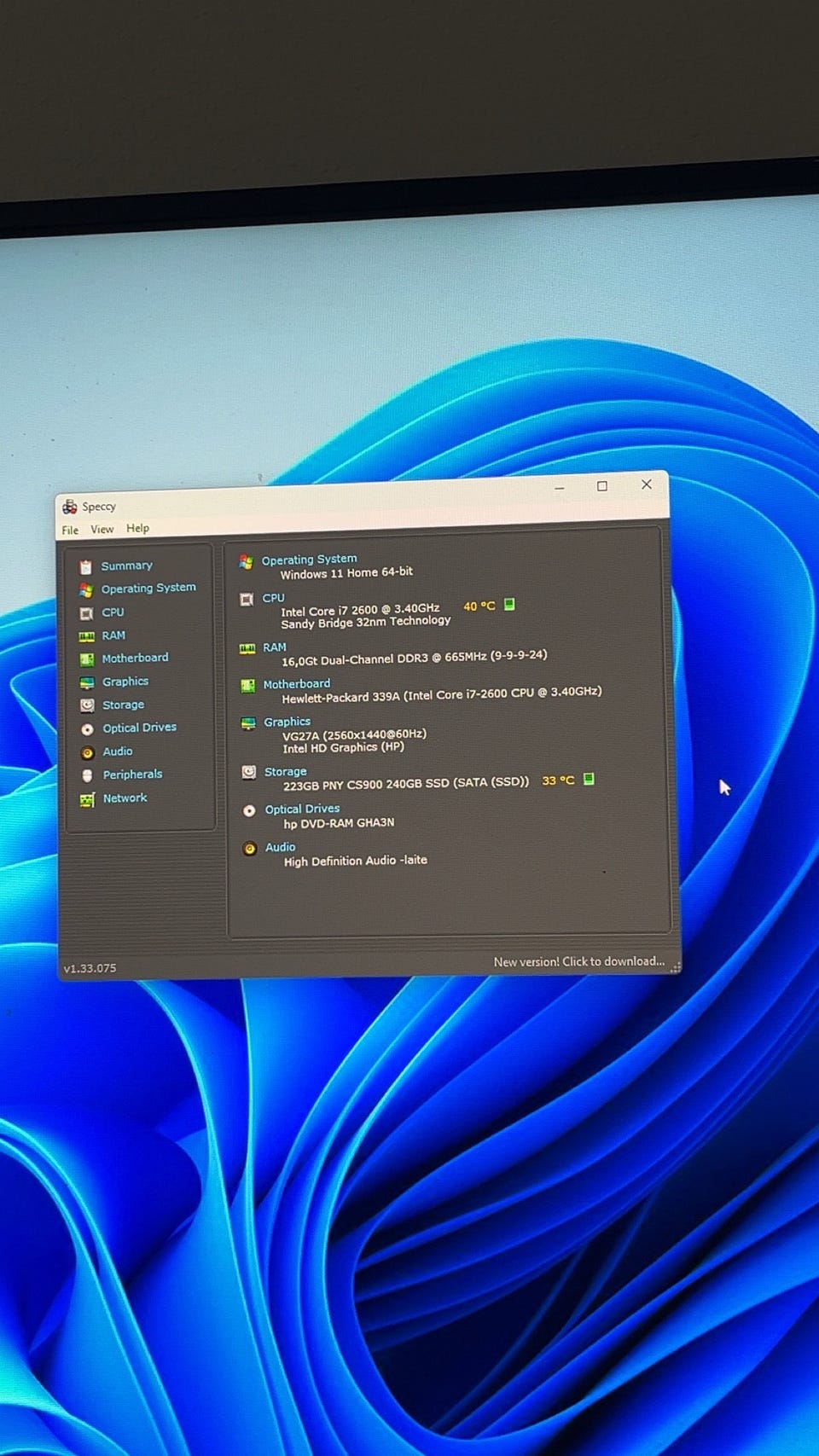Image resolution: width=819 pixels, height=1456 pixels.
Task: Click the Summary clipboard icon in the sidebar
Action: click(x=85, y=566)
